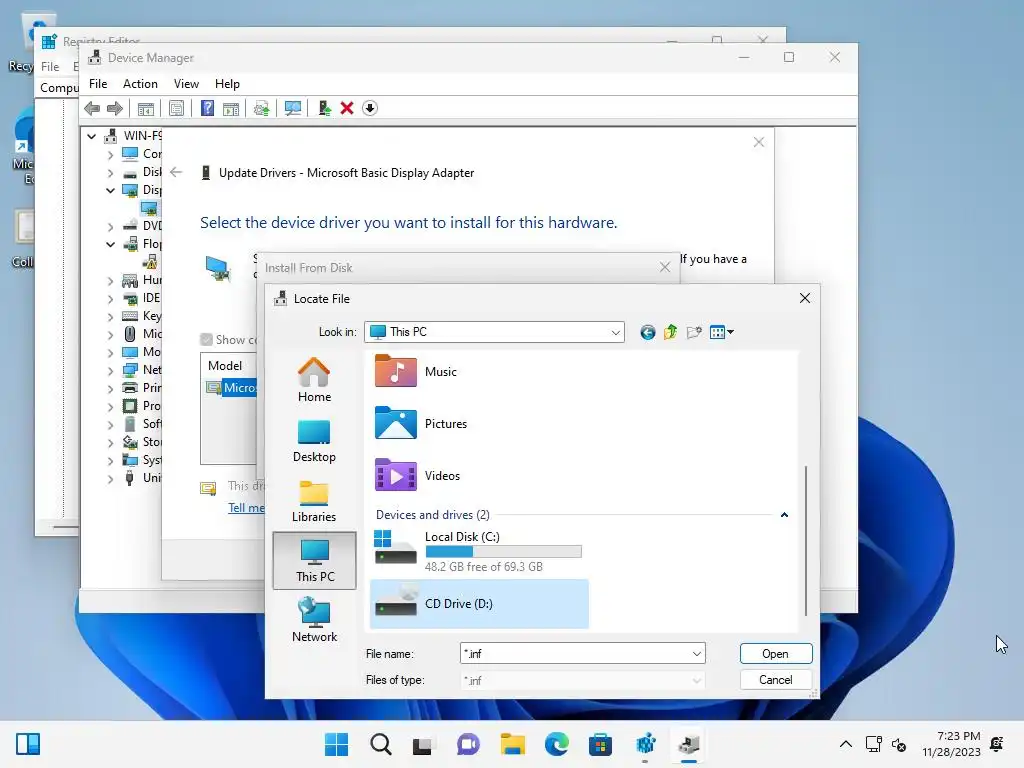Go back in the Update Drivers wizard
This screenshot has height=768, width=1024.
(x=176, y=172)
